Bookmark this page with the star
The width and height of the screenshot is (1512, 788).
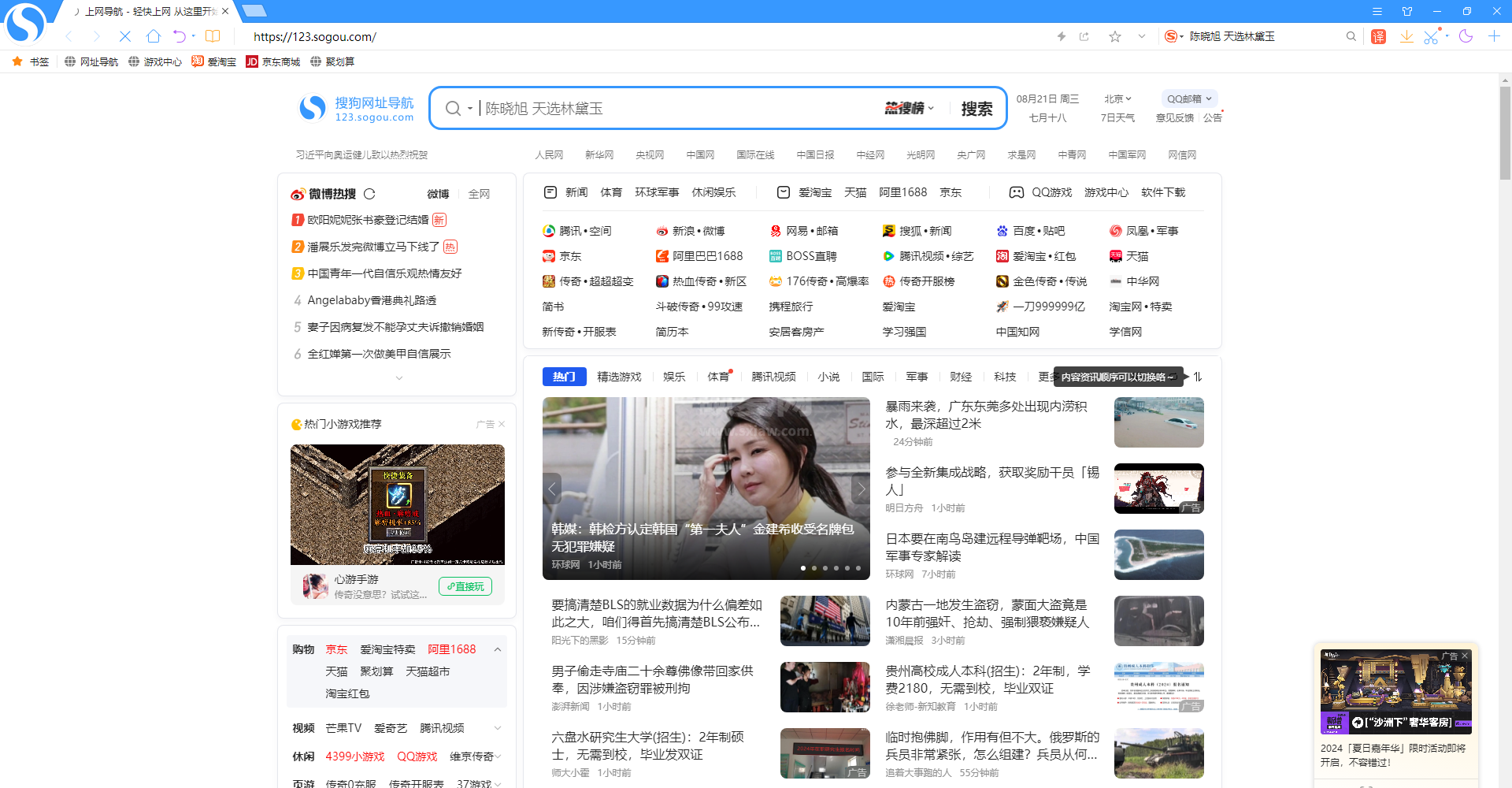tap(1115, 36)
